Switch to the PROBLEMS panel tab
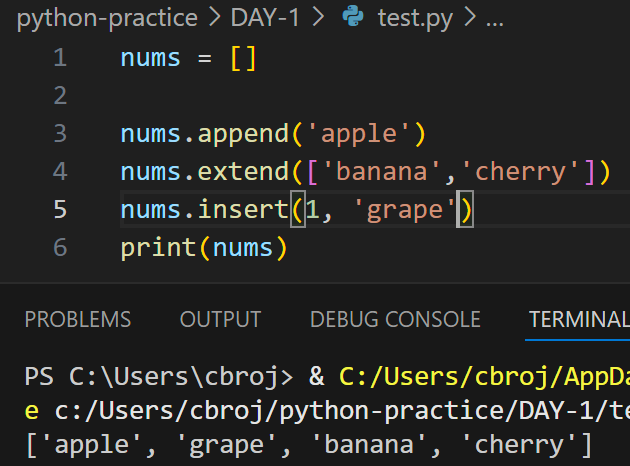 pos(78,319)
